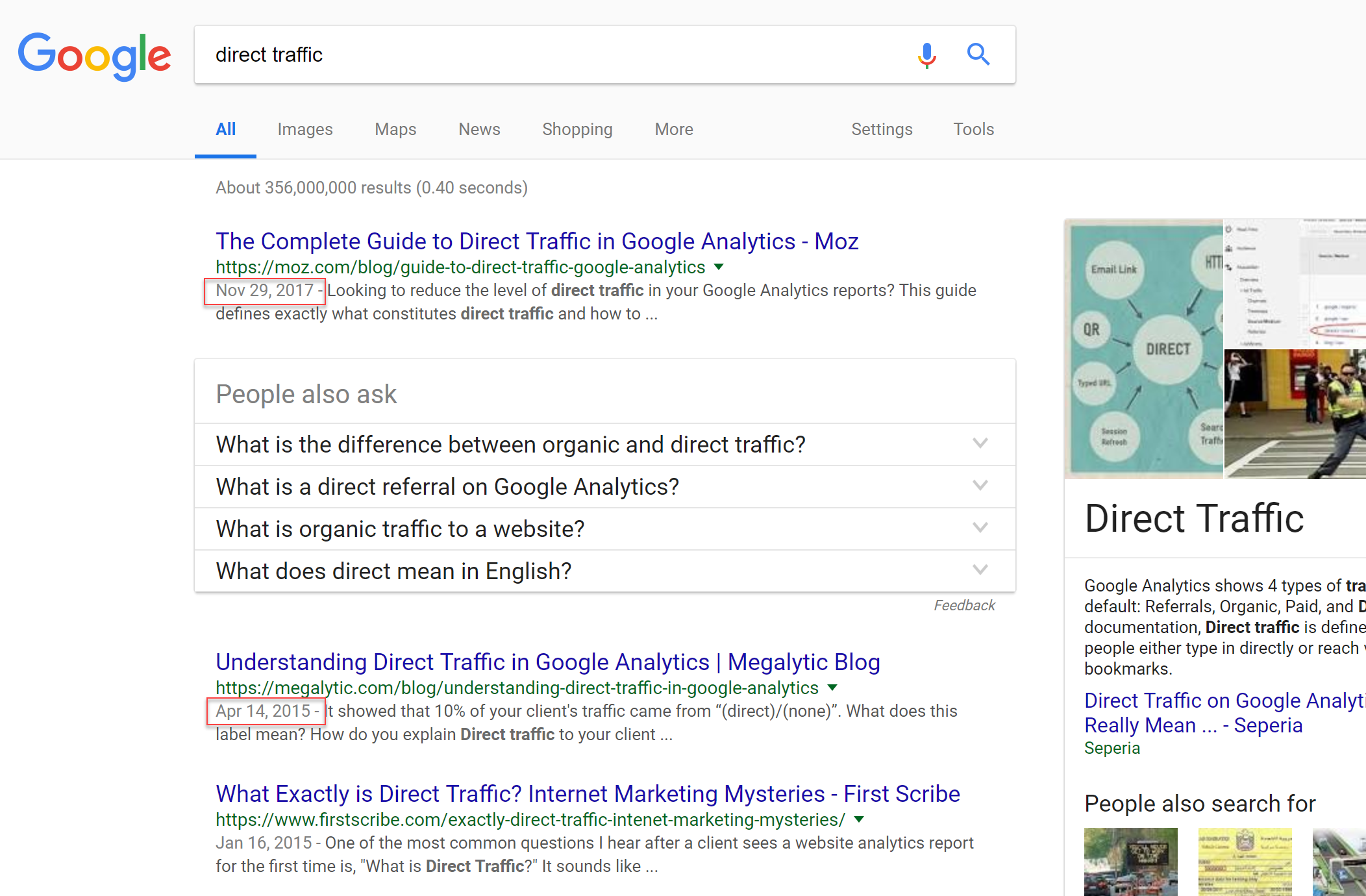Click the magnifying glass search icon
Image resolution: width=1366 pixels, height=896 pixels.
point(978,55)
